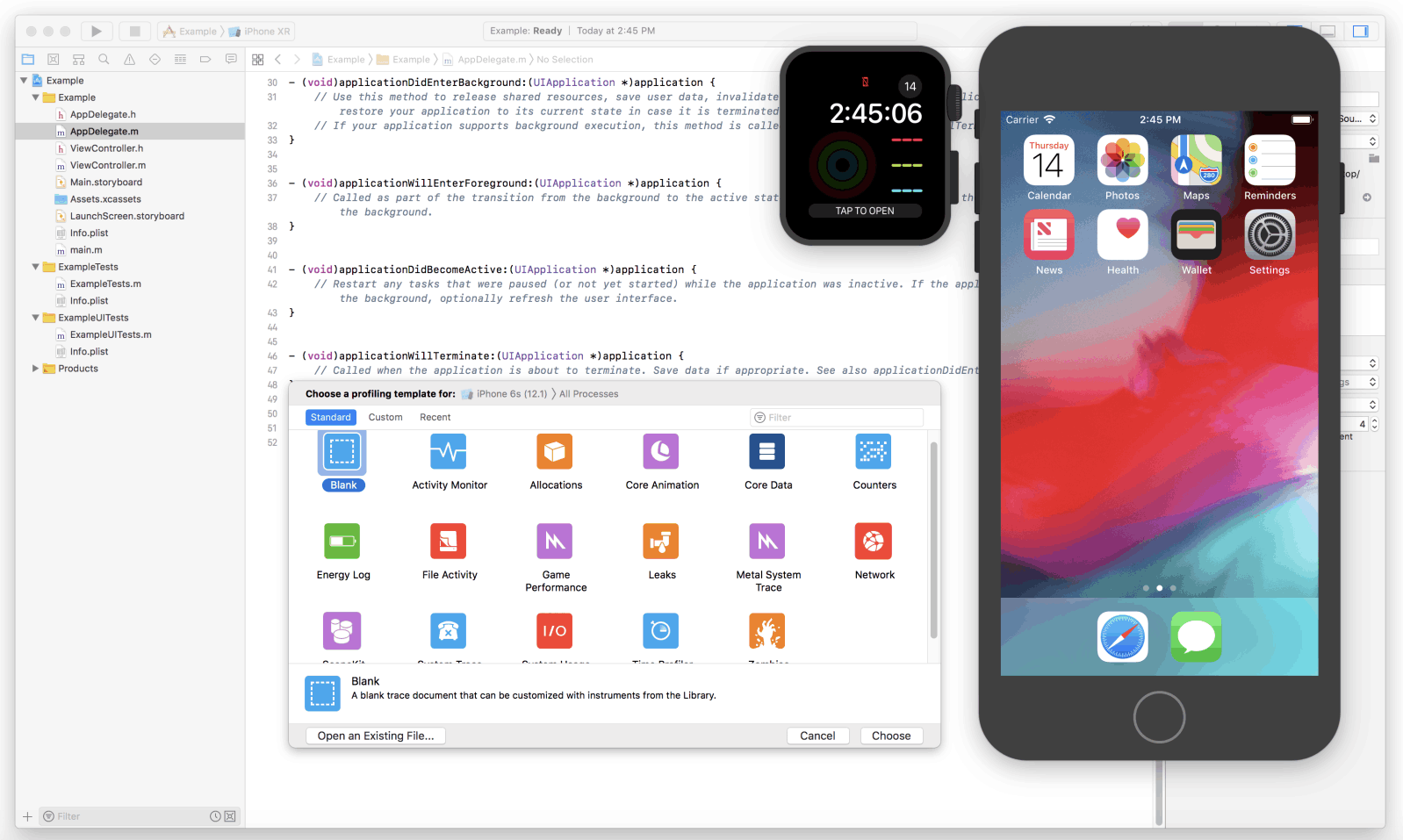Image resolution: width=1403 pixels, height=840 pixels.
Task: Click the Run button in Xcode toolbar
Action: click(x=97, y=31)
